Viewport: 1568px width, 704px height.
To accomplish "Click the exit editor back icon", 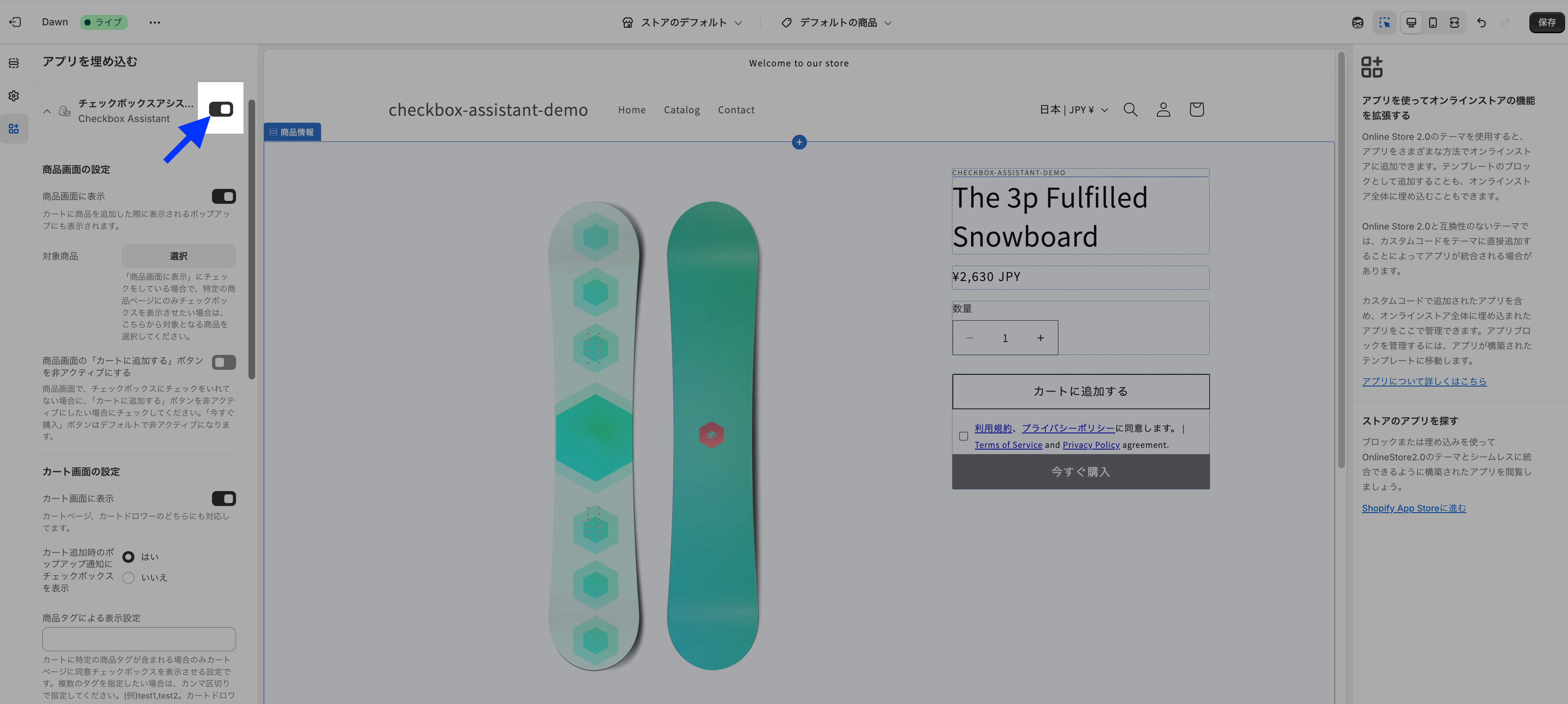I will 15,22.
